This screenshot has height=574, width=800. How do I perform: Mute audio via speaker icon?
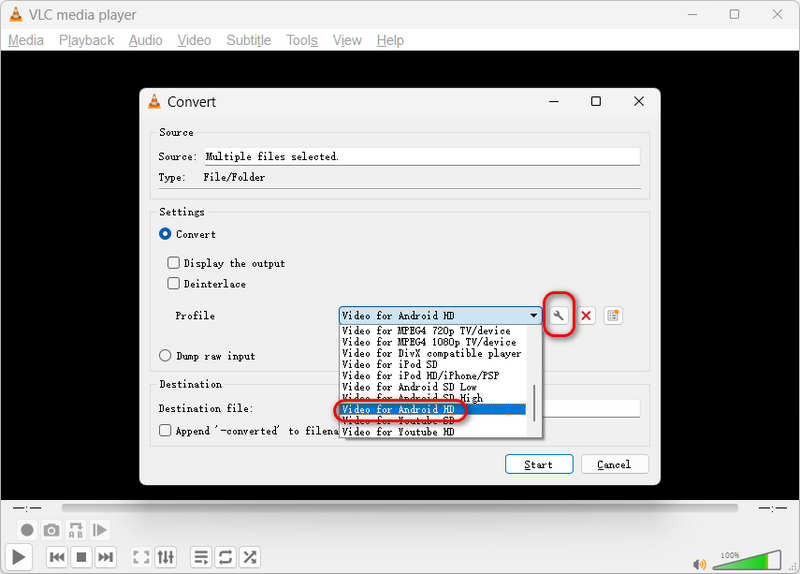pyautogui.click(x=699, y=564)
